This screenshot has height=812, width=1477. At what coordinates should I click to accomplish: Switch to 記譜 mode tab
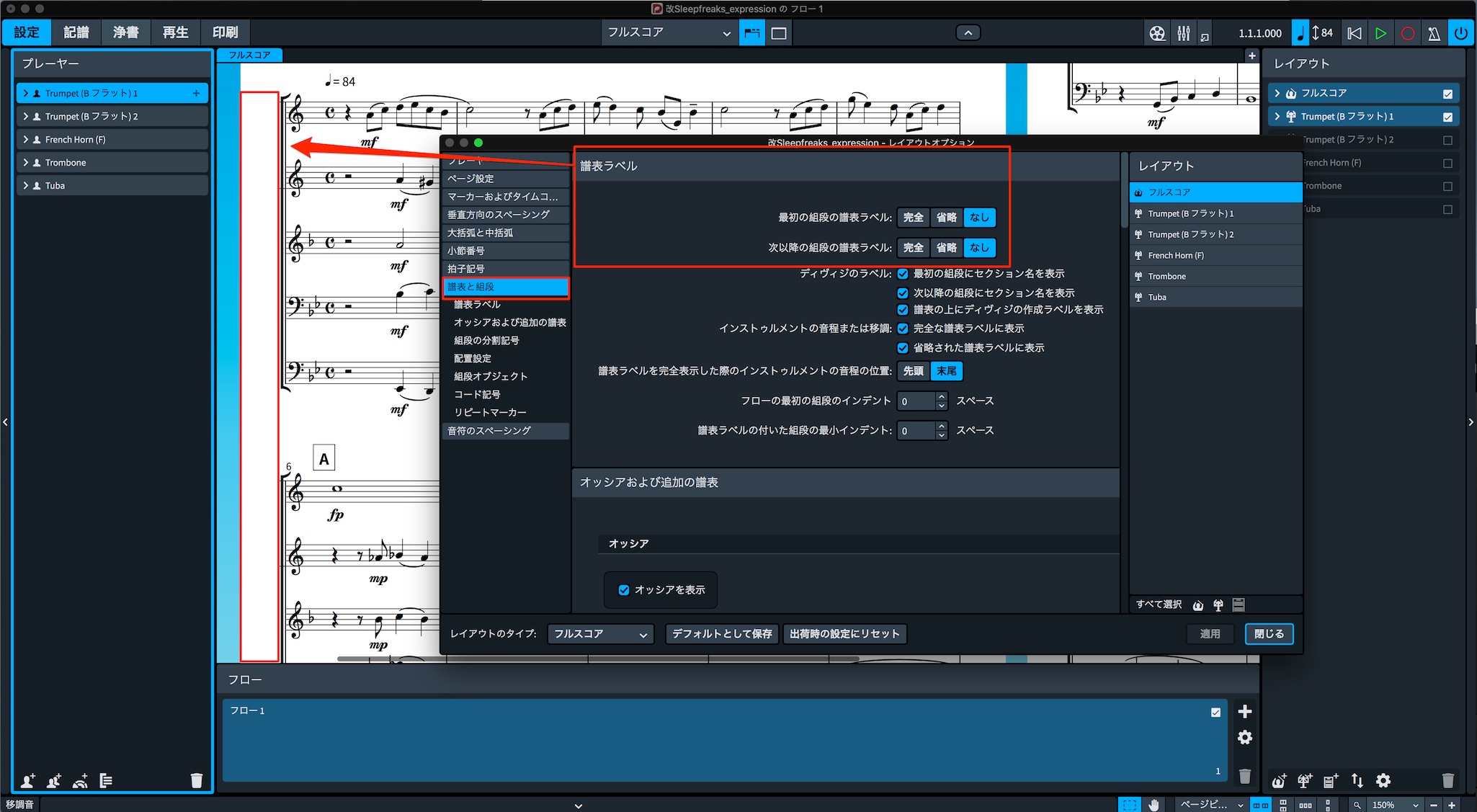(76, 32)
